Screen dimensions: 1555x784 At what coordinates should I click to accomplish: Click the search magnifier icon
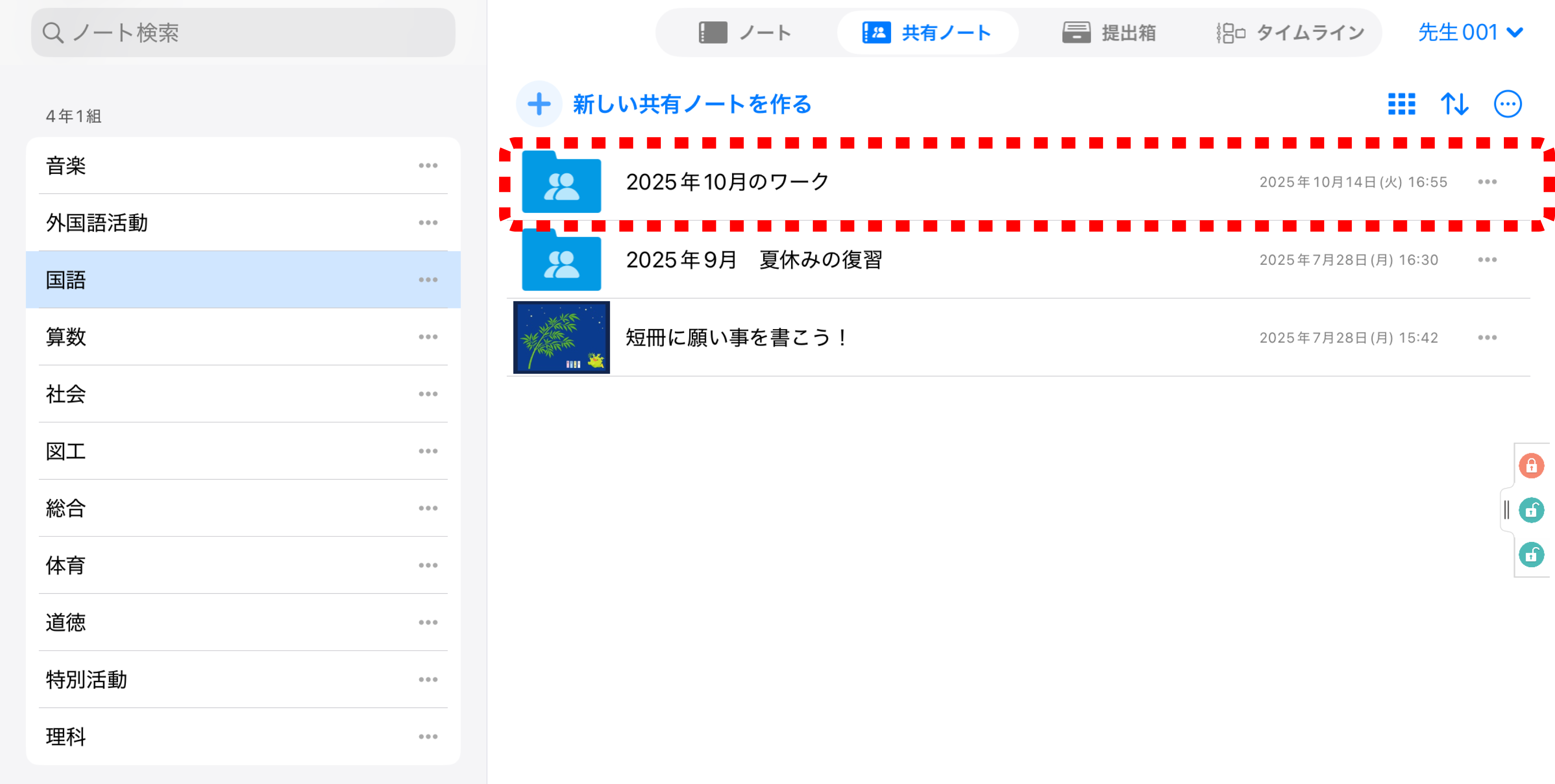(53, 33)
